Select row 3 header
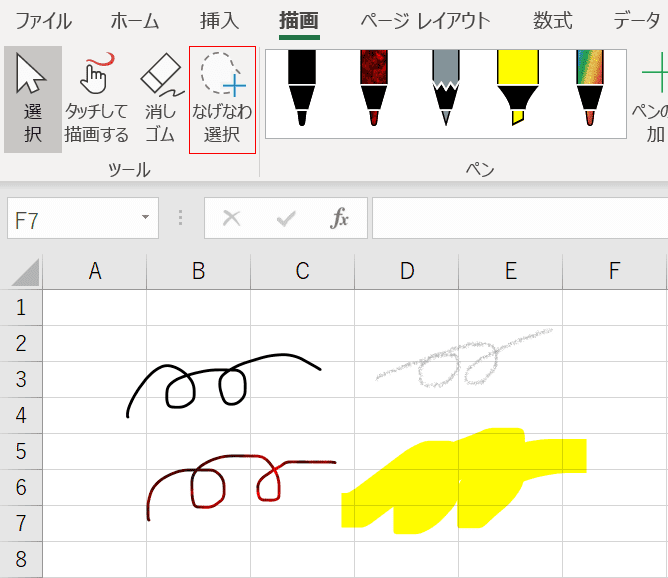Image resolution: width=668 pixels, height=578 pixels. [21, 380]
